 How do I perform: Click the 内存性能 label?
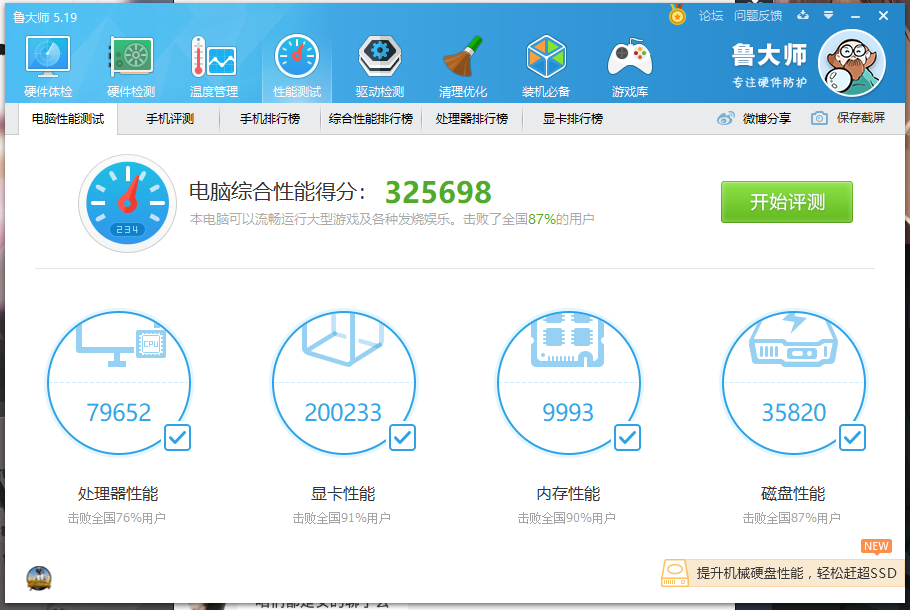[568, 494]
